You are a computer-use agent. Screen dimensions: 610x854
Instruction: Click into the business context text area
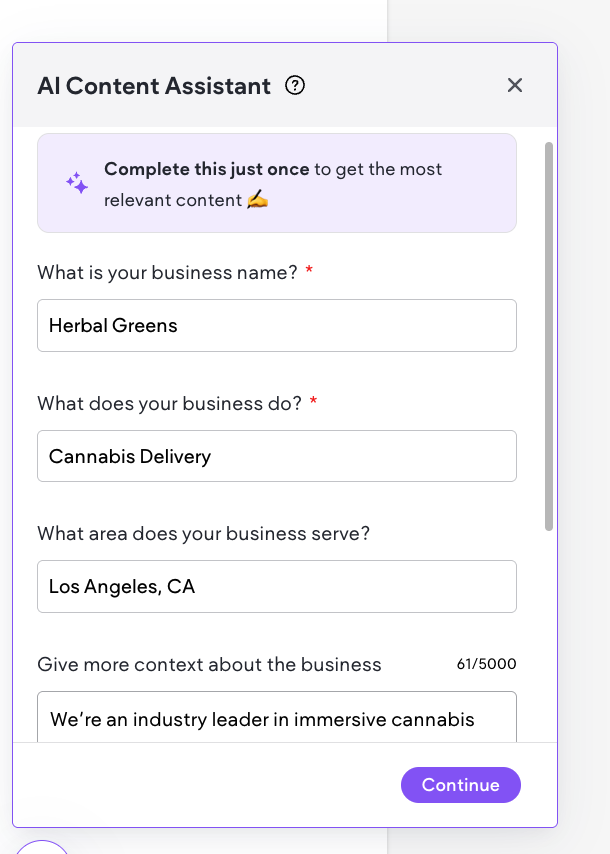pyautogui.click(x=276, y=719)
